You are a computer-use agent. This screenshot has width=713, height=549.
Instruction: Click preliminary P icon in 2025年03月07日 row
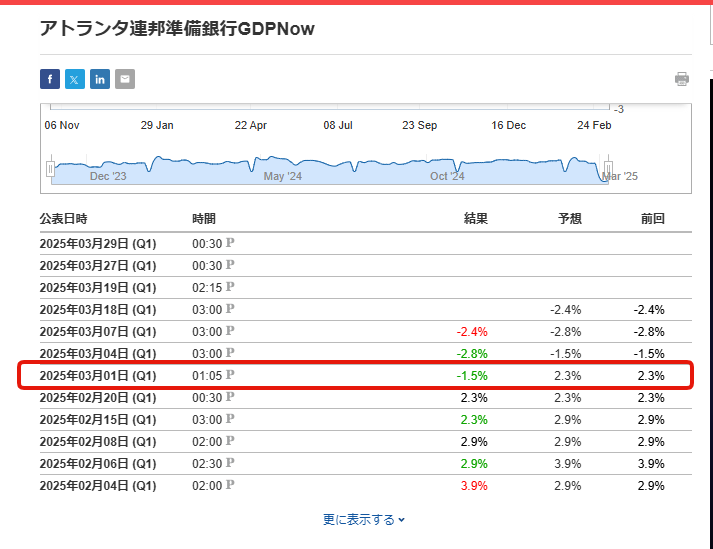pos(230,330)
